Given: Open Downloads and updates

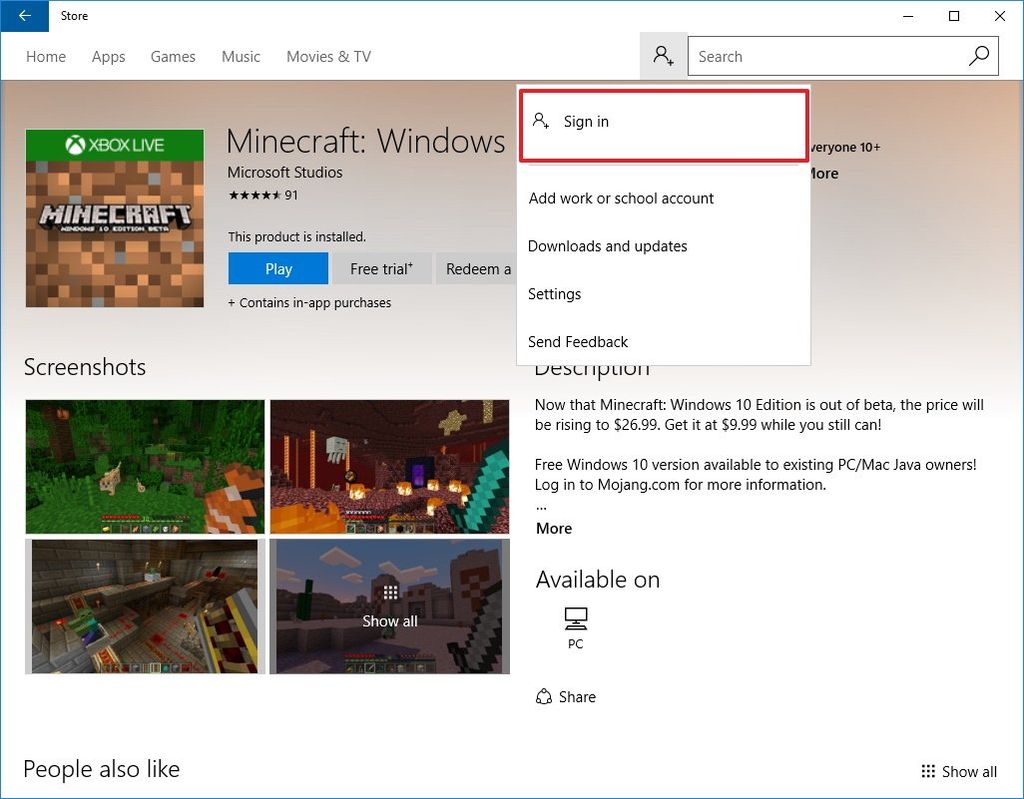Looking at the screenshot, I should tap(607, 246).
